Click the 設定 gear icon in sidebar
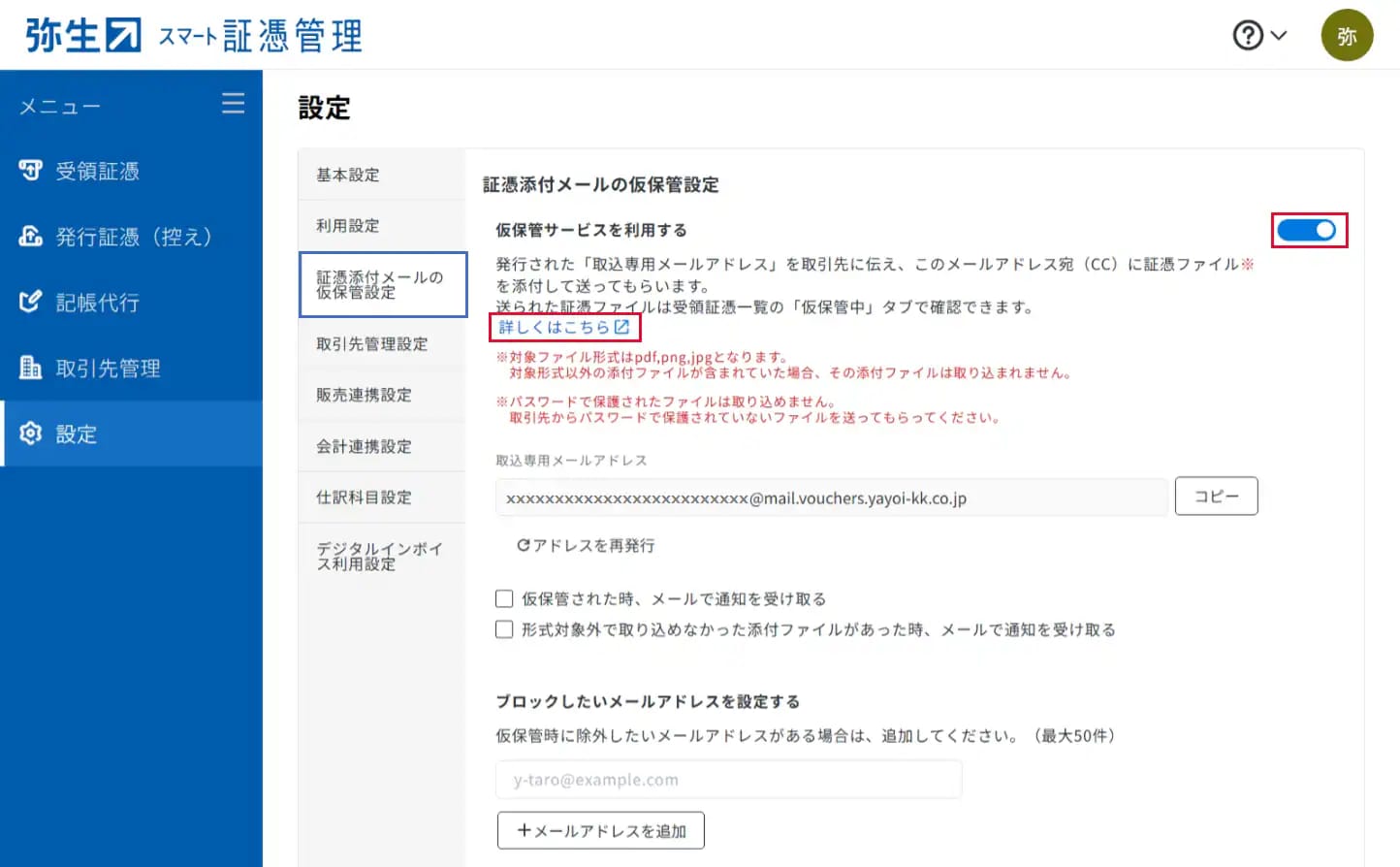The image size is (1400, 867). click(30, 433)
